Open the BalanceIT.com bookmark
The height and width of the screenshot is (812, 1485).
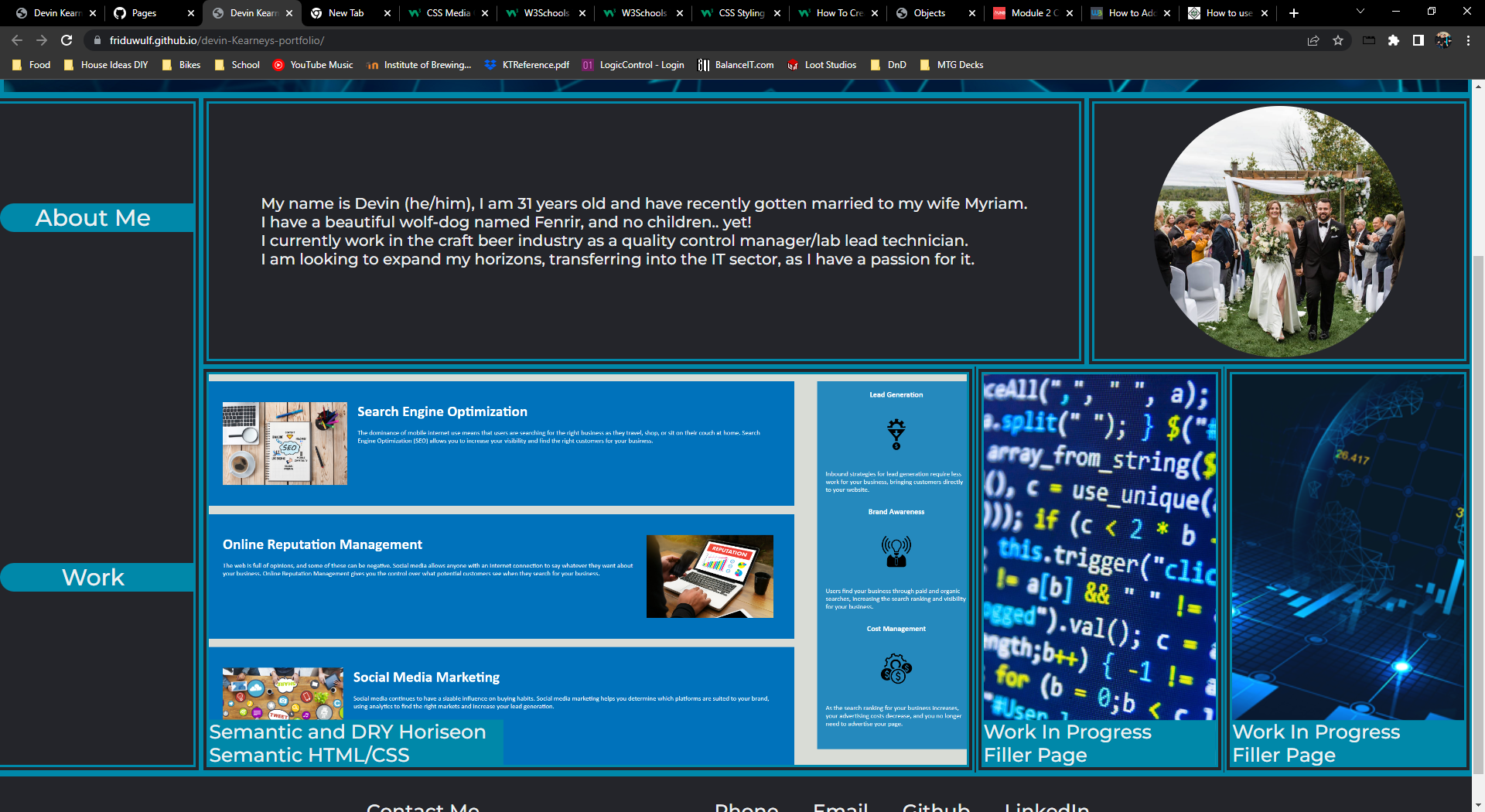click(x=736, y=65)
